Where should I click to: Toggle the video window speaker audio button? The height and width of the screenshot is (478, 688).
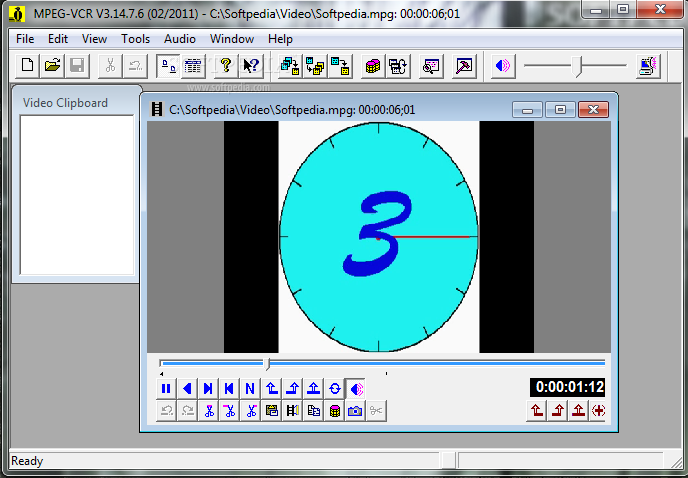tap(356, 388)
